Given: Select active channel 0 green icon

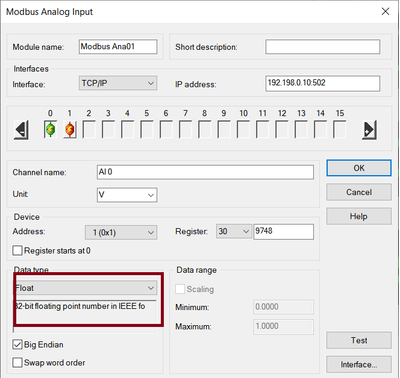Looking at the screenshot, I should click(50, 129).
